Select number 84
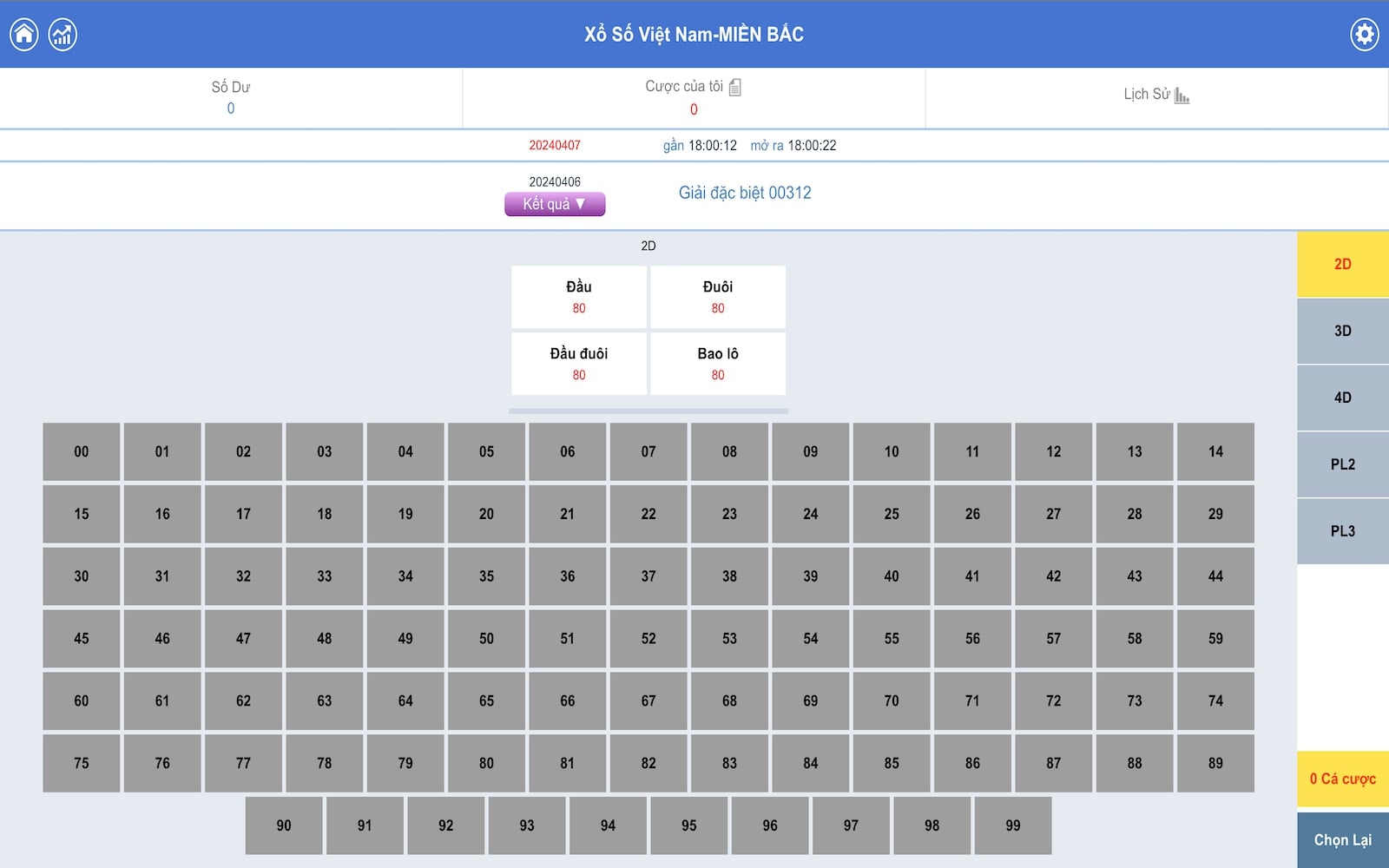Image resolution: width=1389 pixels, height=868 pixels. 811,764
